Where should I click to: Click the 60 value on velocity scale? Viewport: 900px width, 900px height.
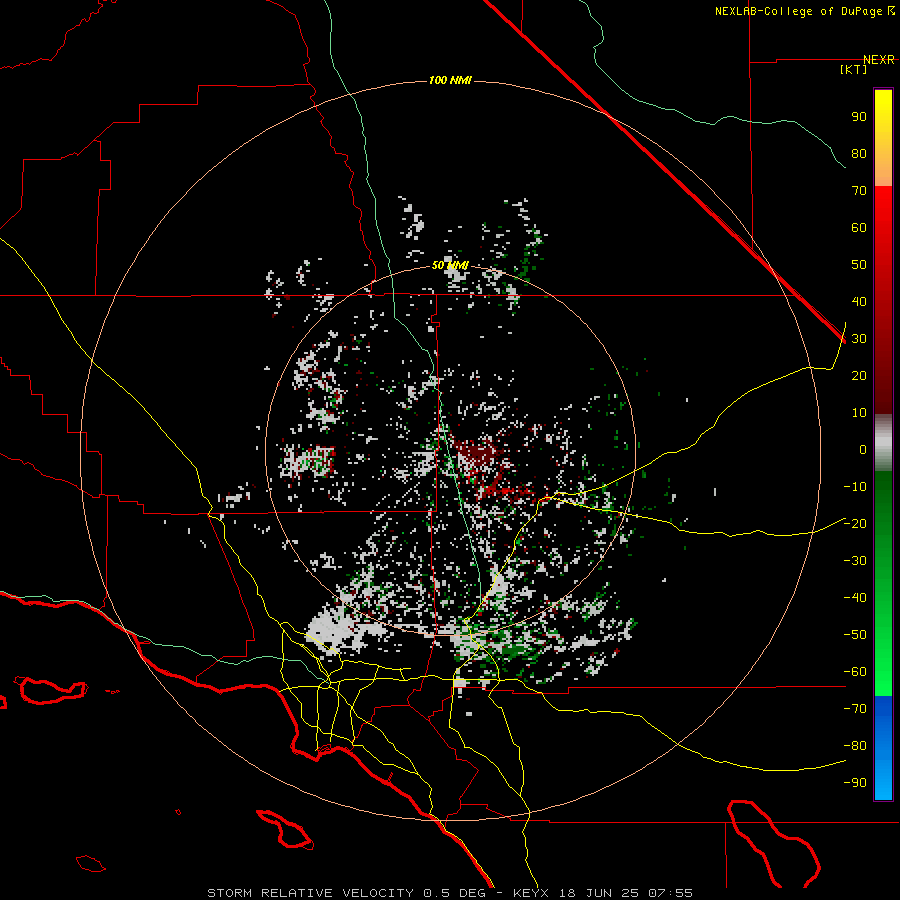pos(859,228)
